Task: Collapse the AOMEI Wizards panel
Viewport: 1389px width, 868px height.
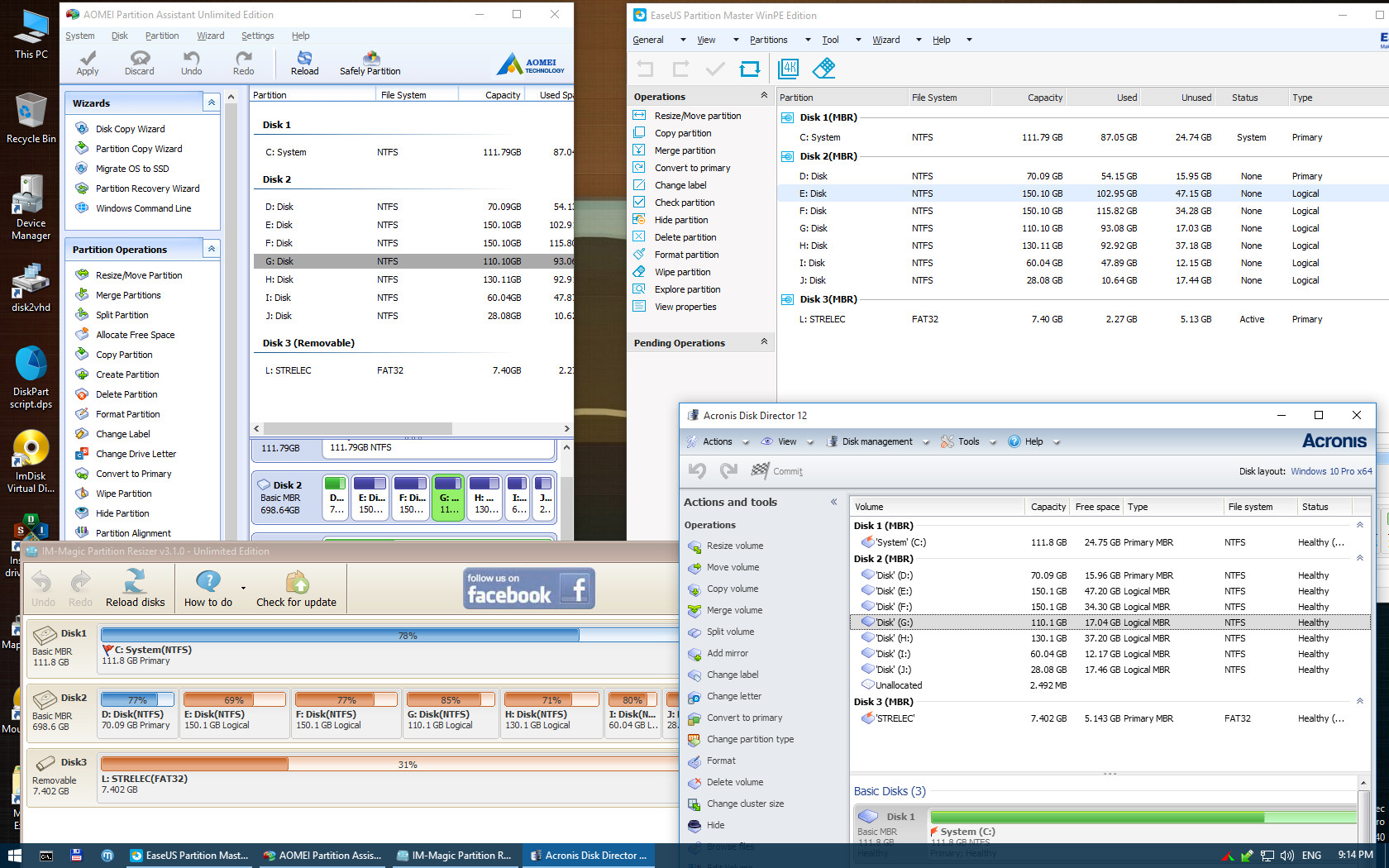Action: [x=212, y=103]
